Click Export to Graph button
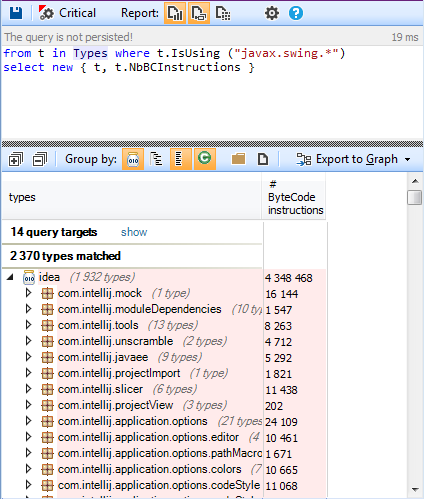Image resolution: width=424 pixels, height=499 pixels. [x=347, y=159]
